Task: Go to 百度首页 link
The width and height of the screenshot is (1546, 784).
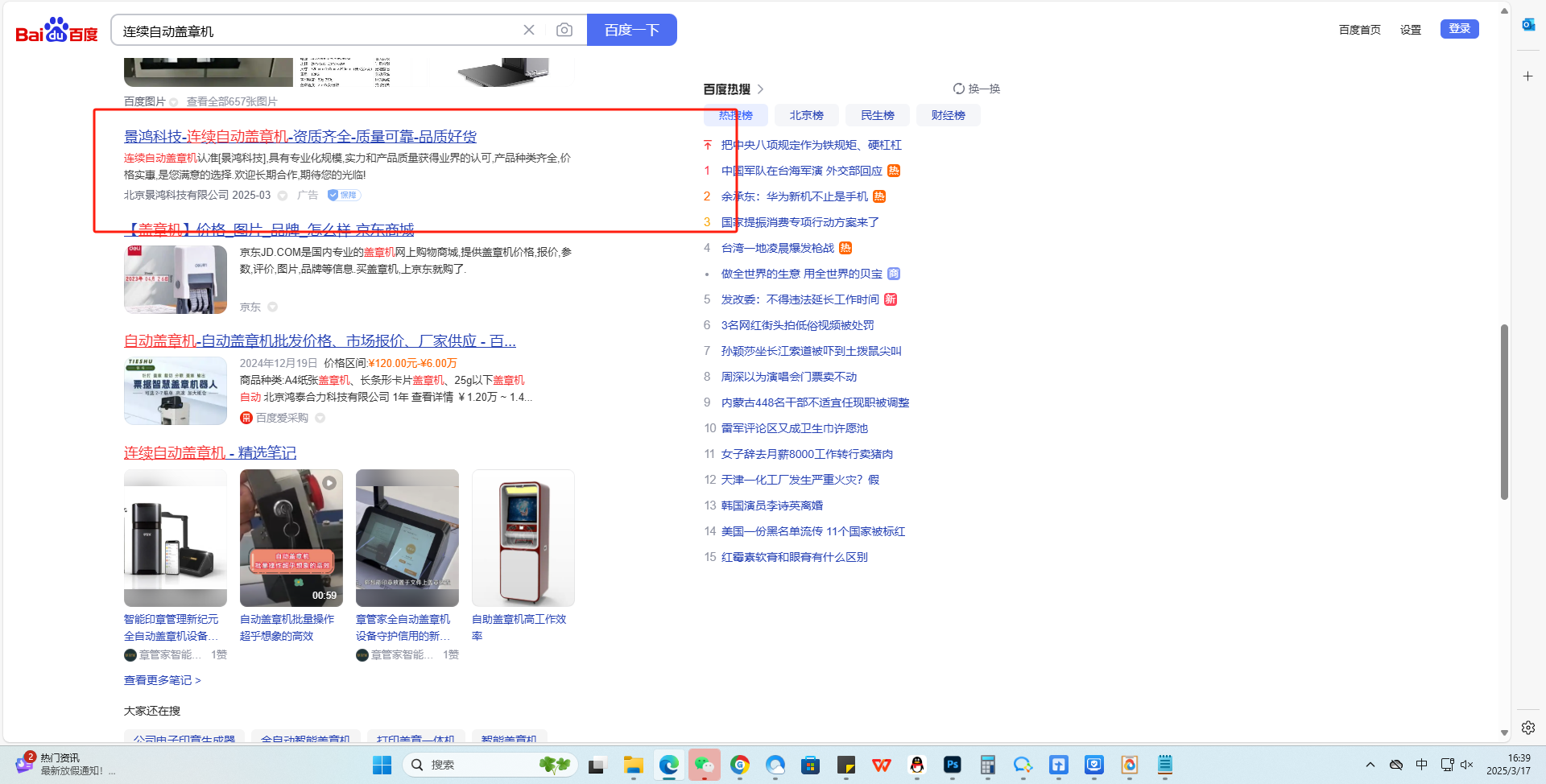Action: 1359,30
